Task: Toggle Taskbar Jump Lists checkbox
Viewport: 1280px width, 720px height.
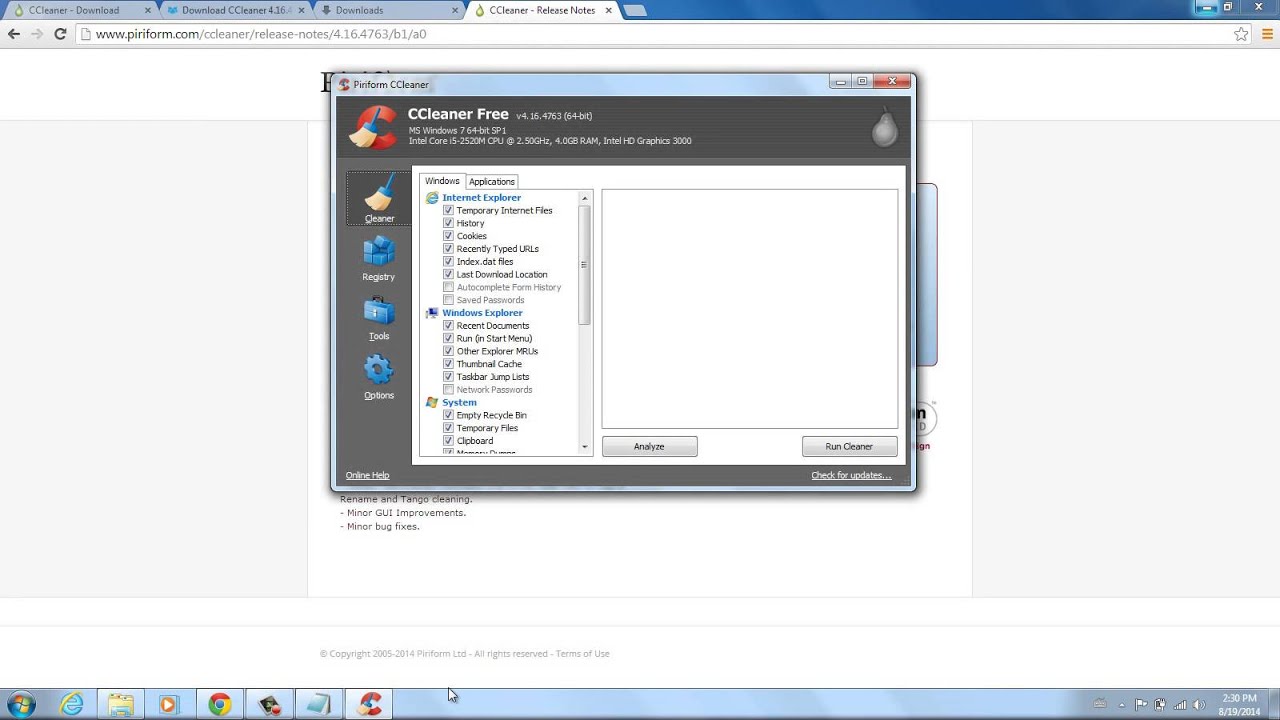Action: [448, 377]
